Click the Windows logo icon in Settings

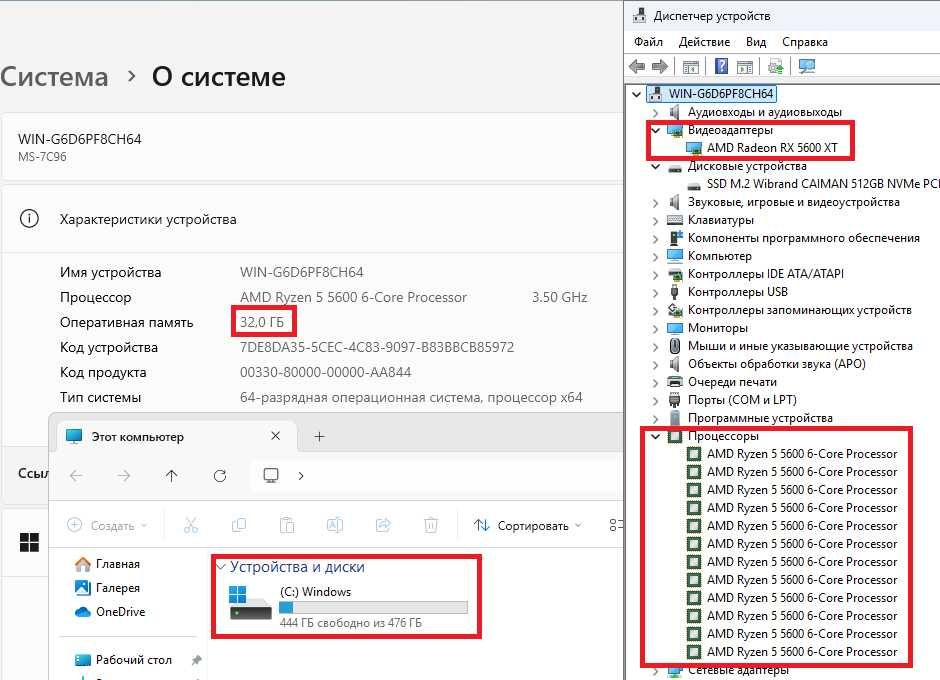29,542
